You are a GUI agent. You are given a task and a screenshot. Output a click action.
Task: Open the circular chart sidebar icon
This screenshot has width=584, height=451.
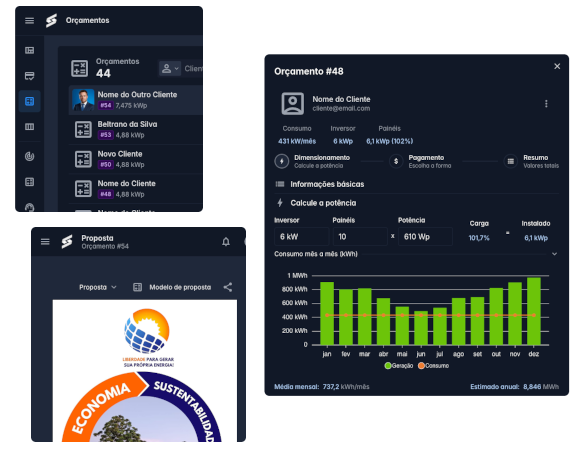(29, 156)
